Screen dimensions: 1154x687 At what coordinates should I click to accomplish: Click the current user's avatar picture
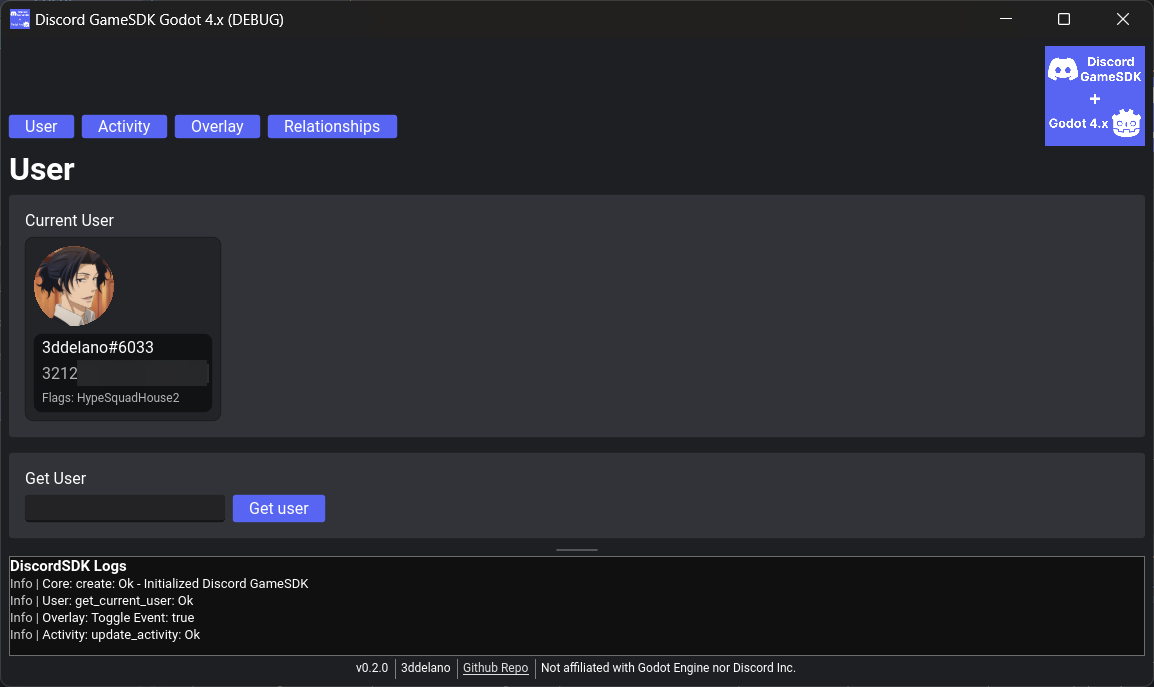tap(74, 286)
